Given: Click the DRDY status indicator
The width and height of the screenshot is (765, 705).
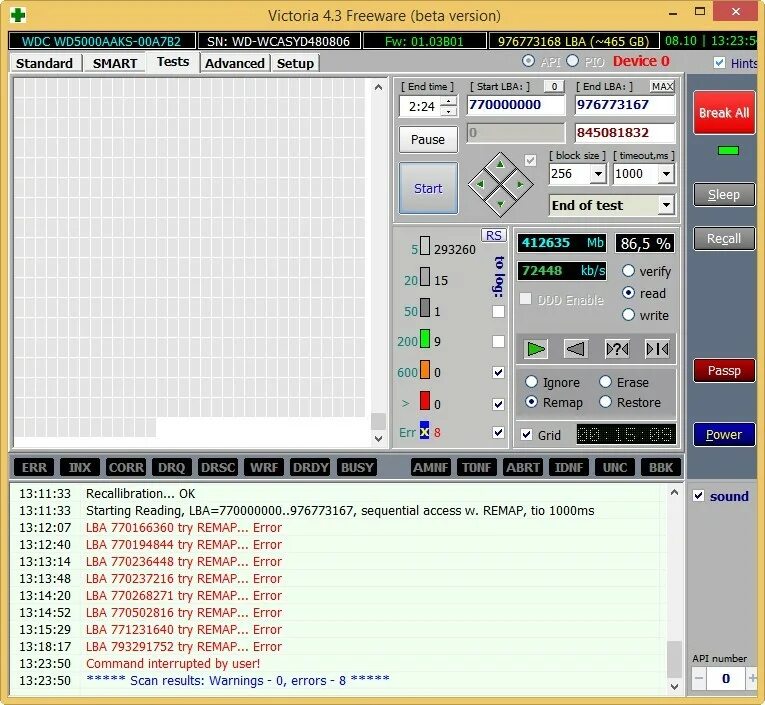Looking at the screenshot, I should coord(310,467).
